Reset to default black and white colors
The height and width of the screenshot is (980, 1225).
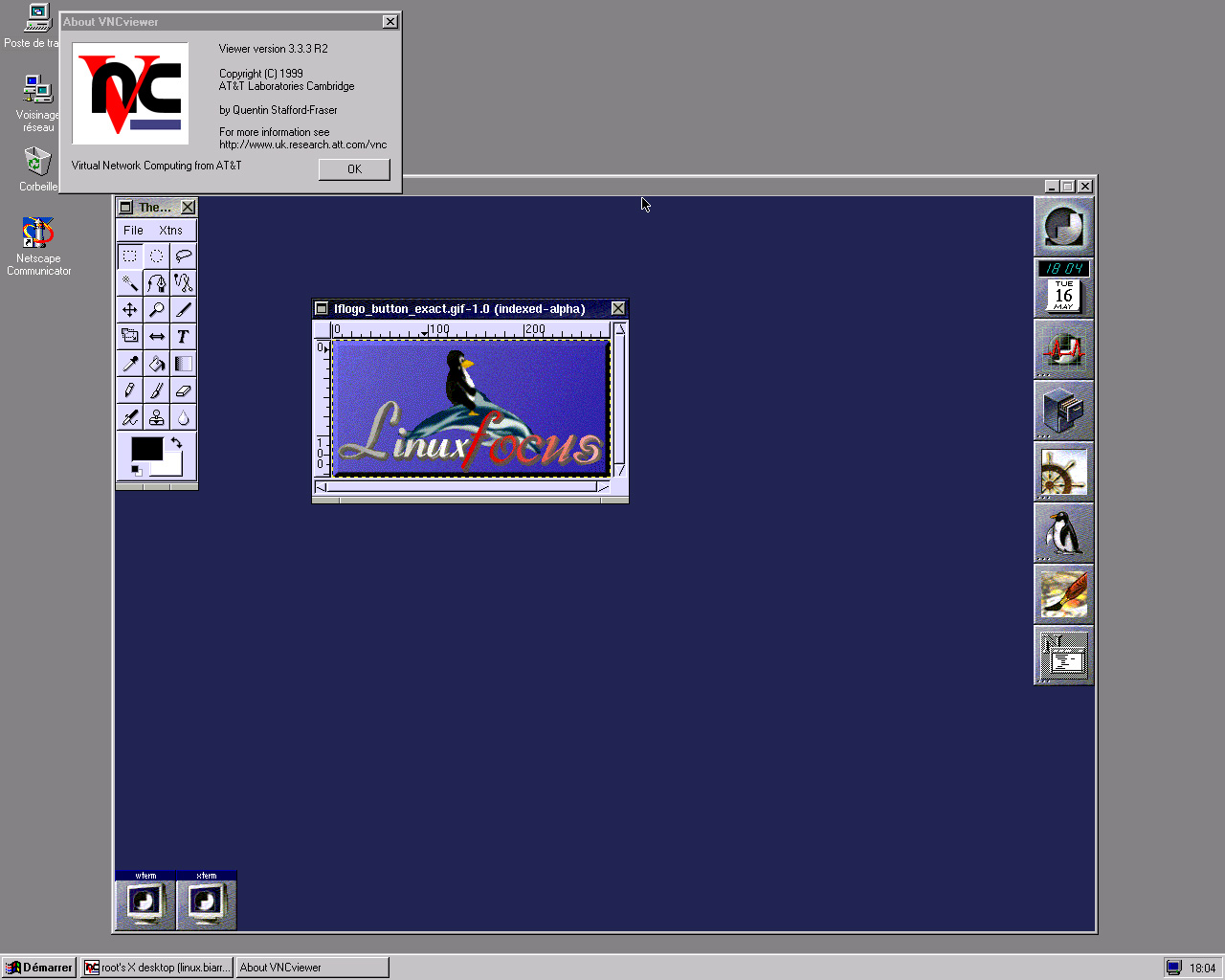pos(136,471)
